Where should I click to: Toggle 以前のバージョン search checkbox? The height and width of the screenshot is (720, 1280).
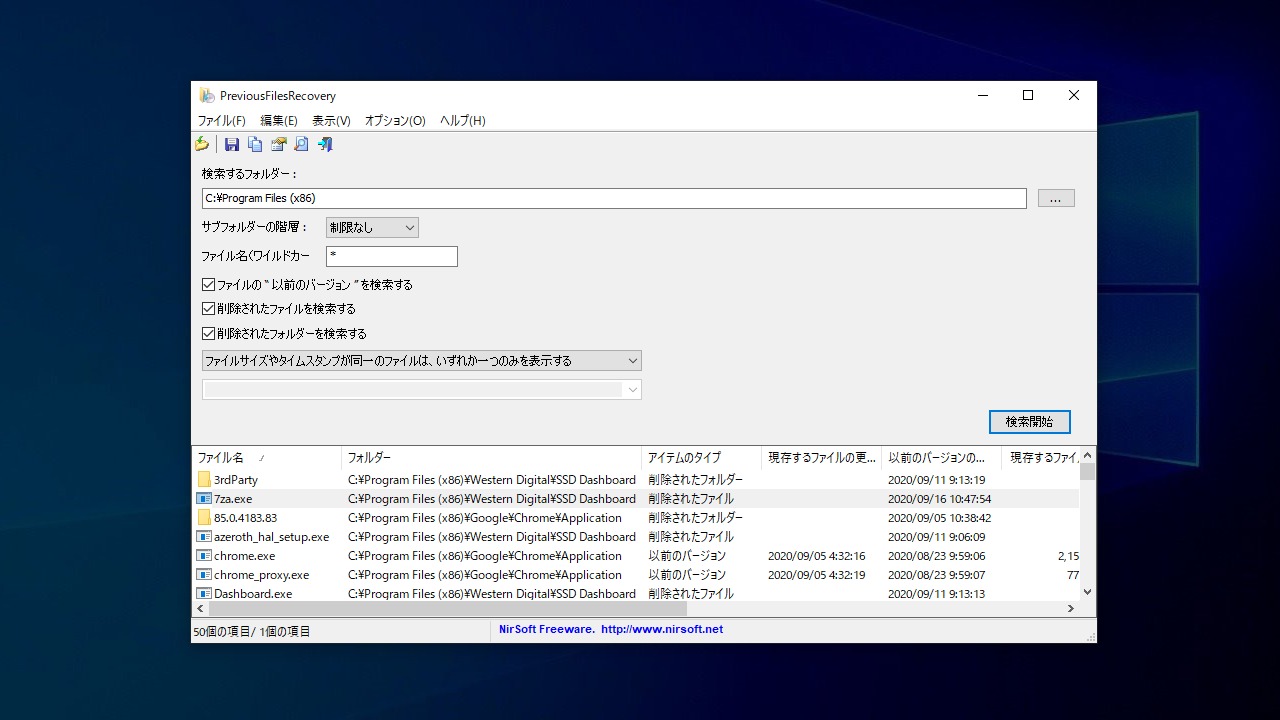tap(208, 285)
